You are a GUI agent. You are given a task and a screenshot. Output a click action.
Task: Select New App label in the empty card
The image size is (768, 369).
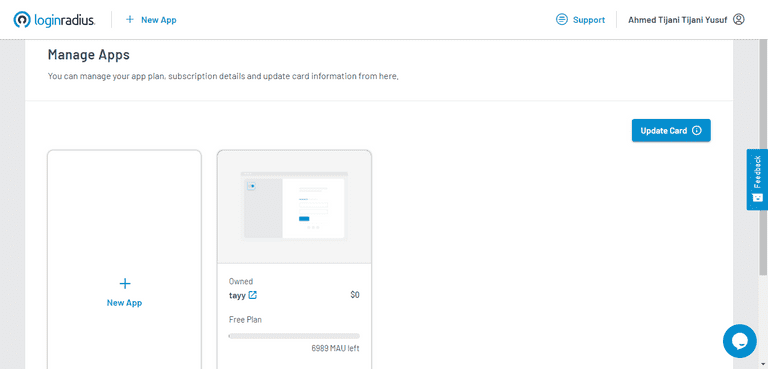(x=124, y=303)
